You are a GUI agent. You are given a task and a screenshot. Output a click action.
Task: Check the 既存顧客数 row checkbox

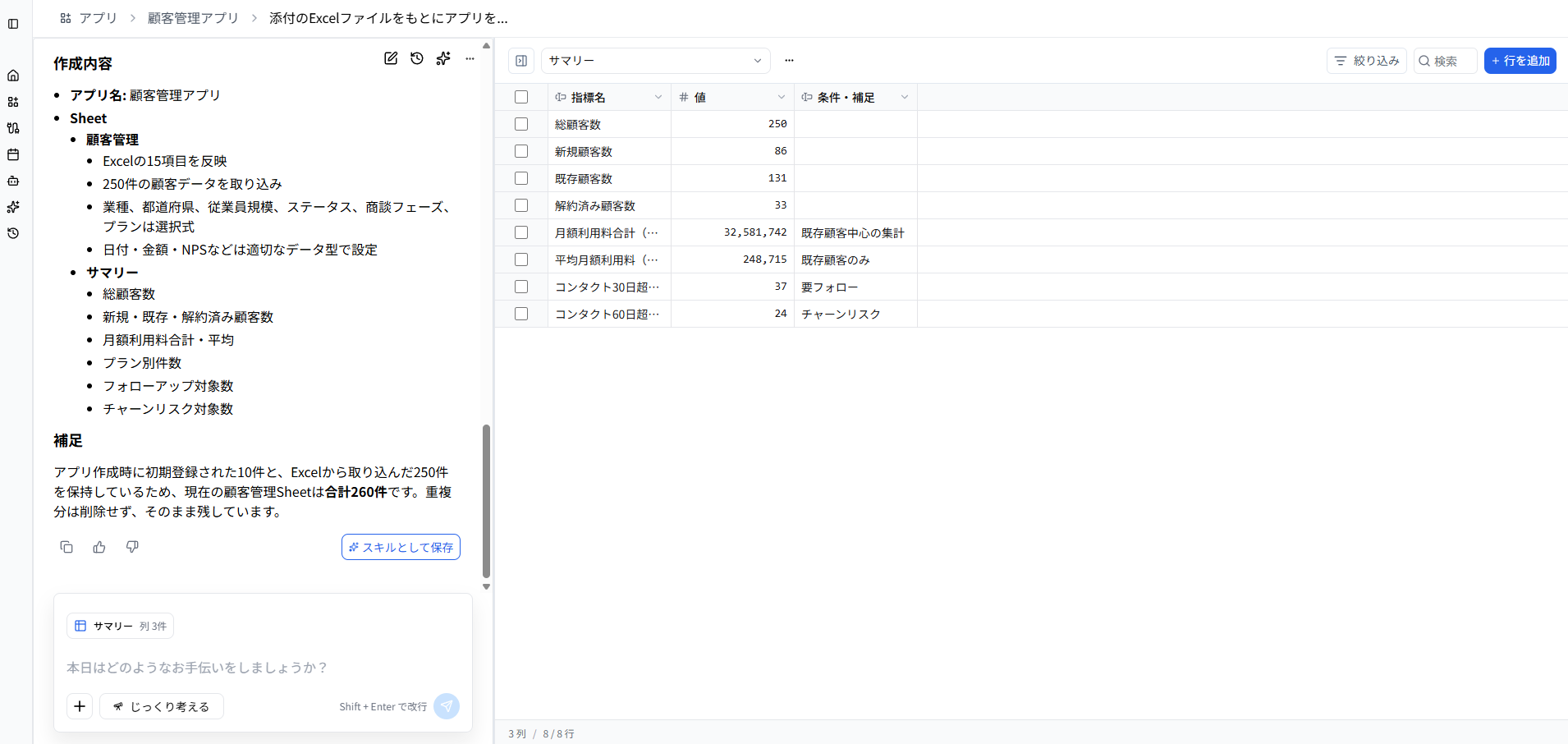click(x=521, y=178)
